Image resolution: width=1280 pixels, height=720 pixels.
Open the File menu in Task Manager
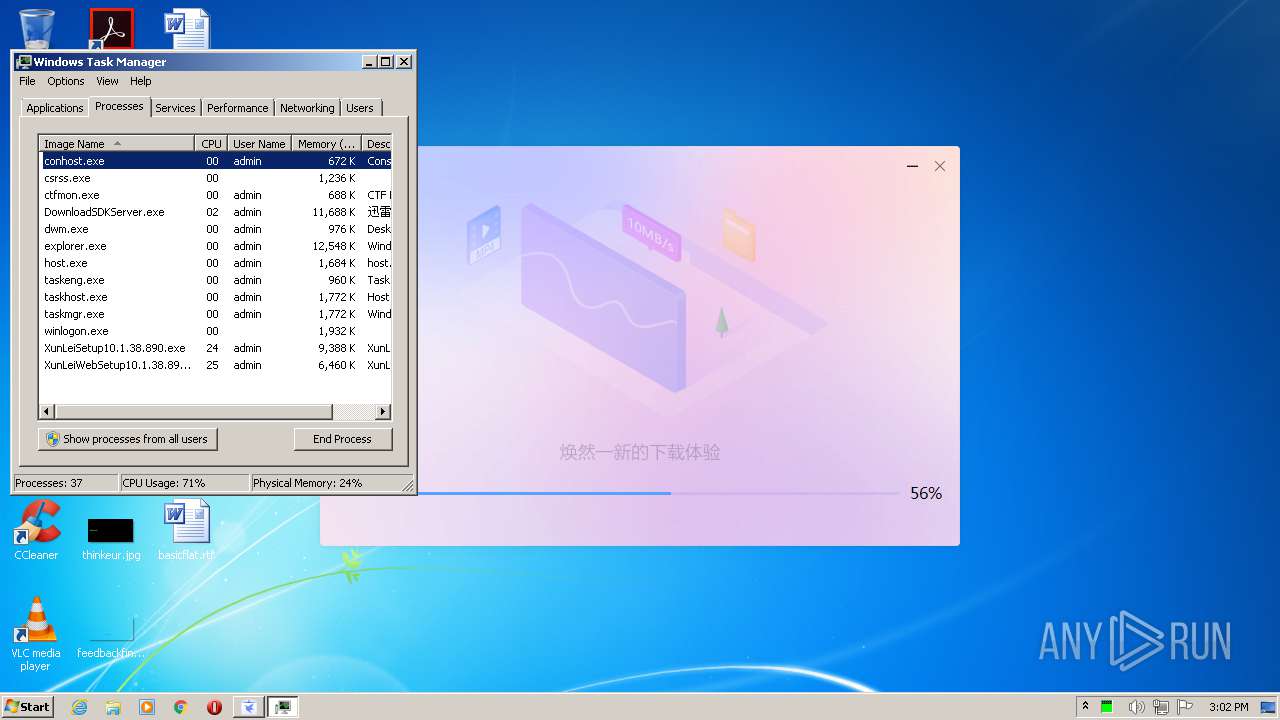click(27, 81)
